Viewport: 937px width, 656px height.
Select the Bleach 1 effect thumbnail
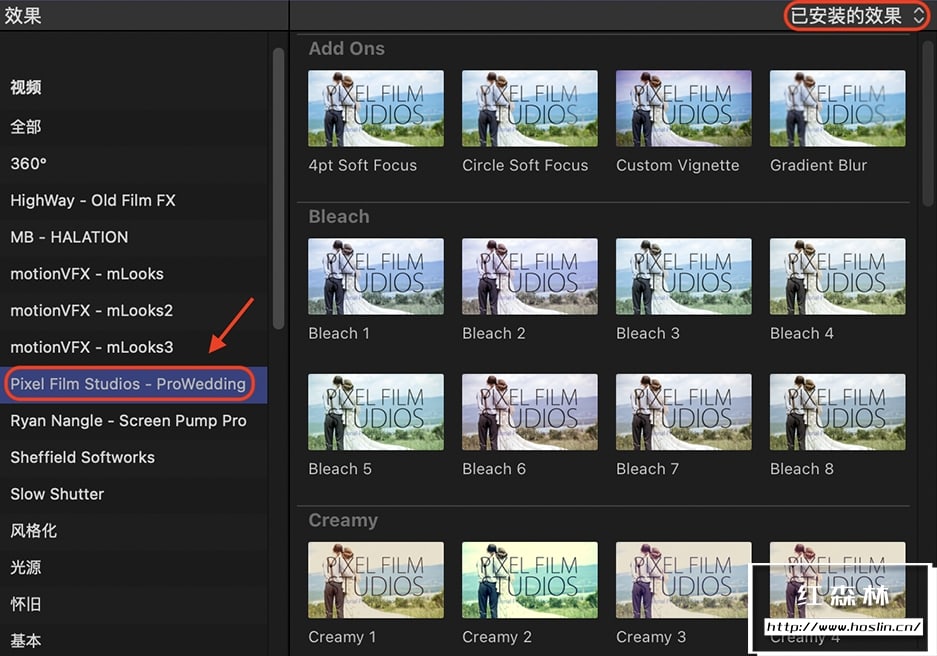coord(376,276)
